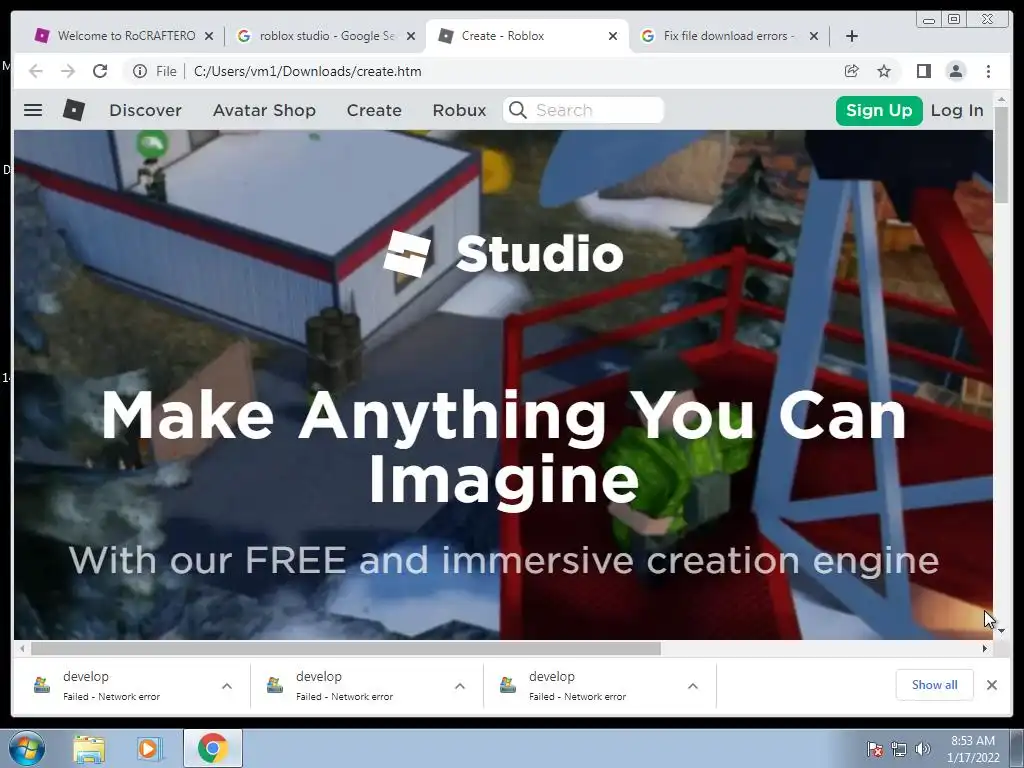The height and width of the screenshot is (768, 1024).
Task: Click the network tray icon
Action: click(899, 749)
